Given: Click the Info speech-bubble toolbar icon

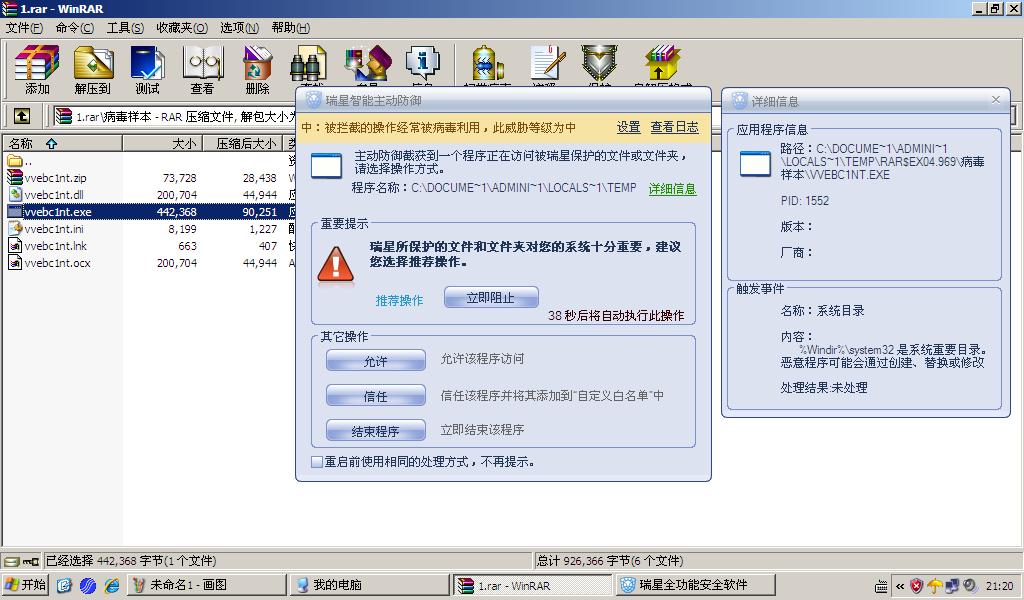Looking at the screenshot, I should 423,64.
